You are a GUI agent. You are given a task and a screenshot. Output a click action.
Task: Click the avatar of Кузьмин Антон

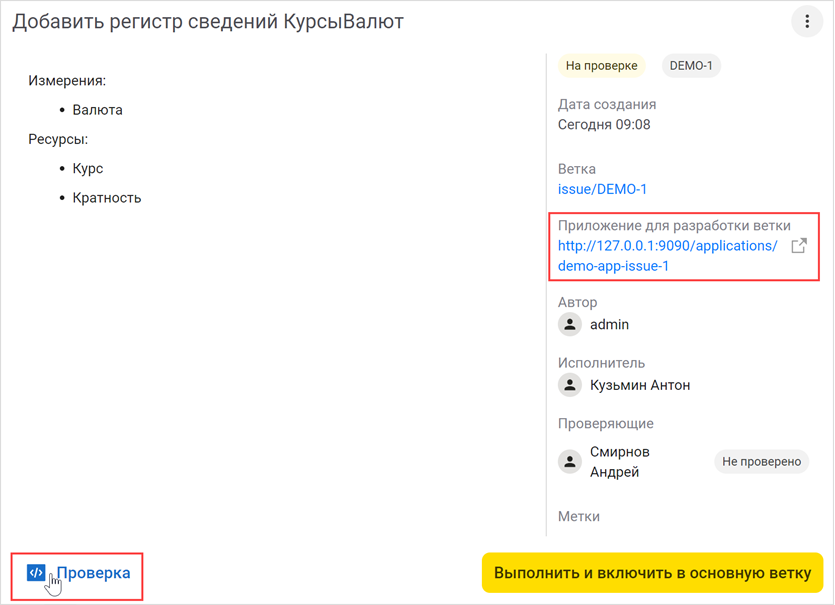569,384
